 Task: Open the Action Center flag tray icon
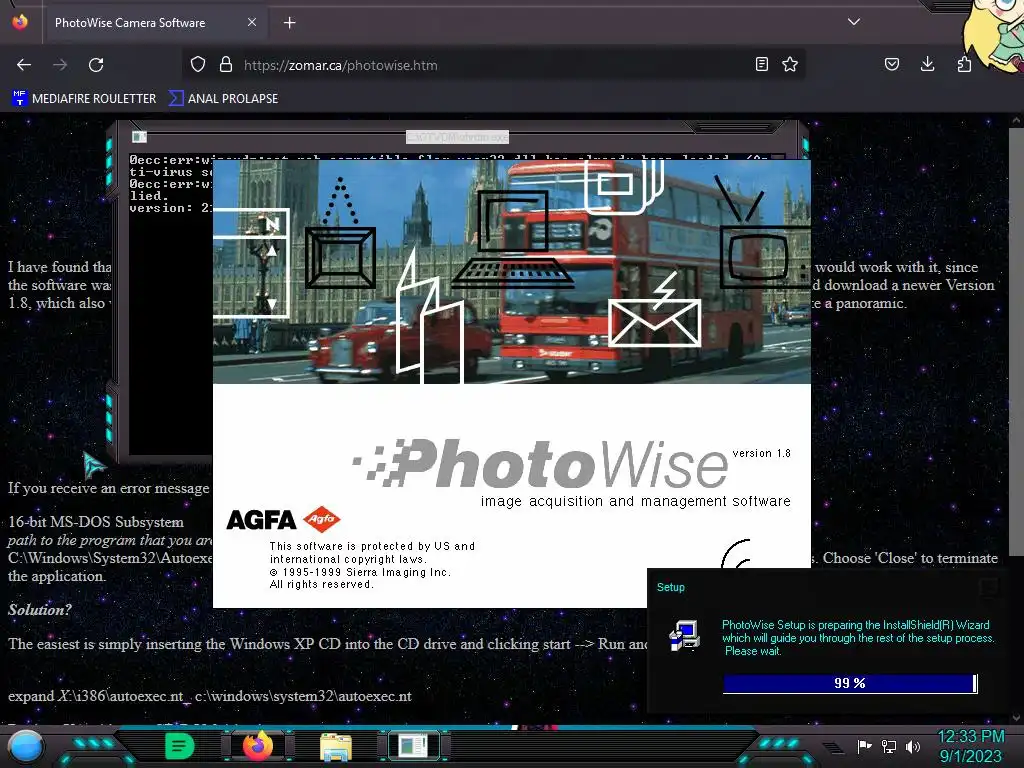coord(865,746)
